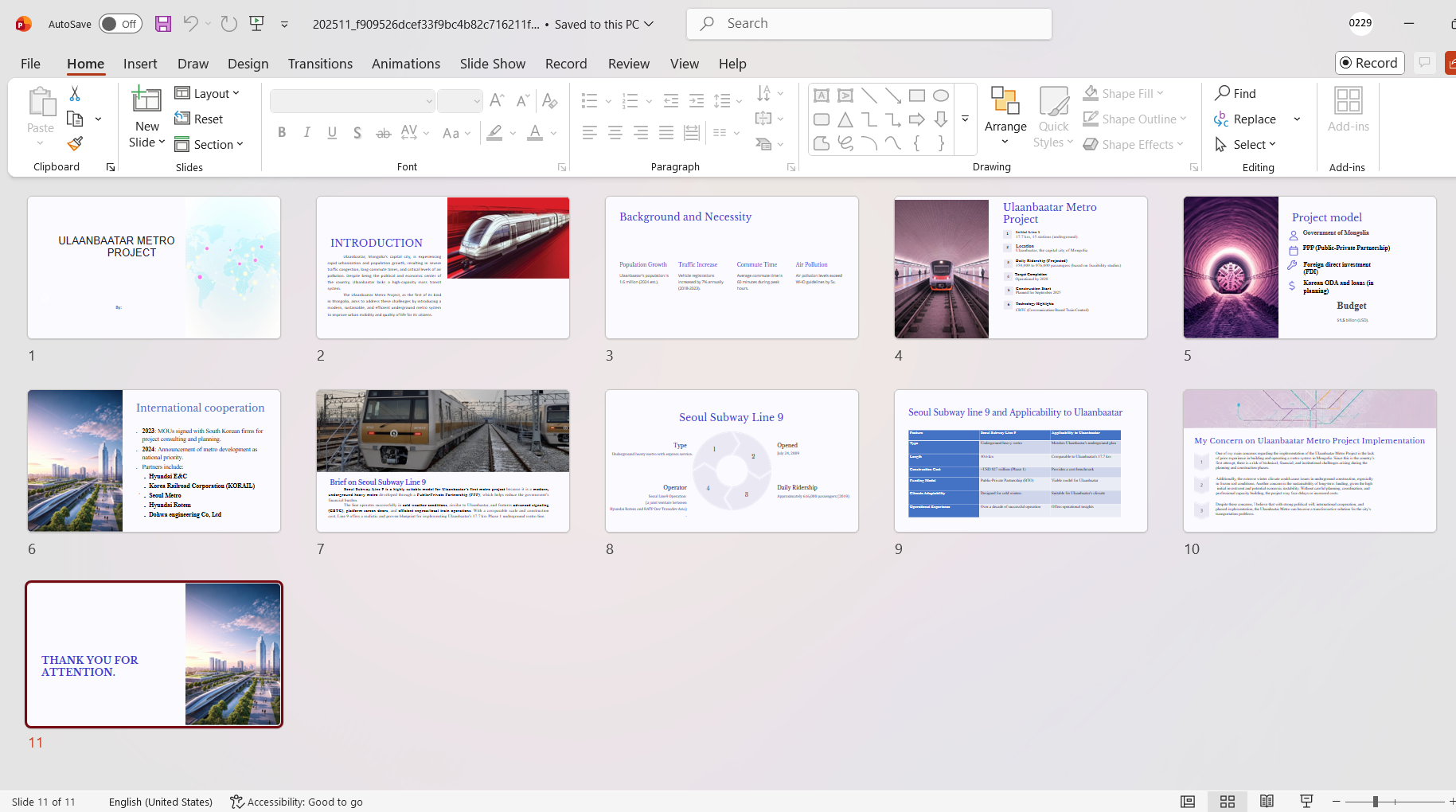Toggle Bold formatting
Viewport: 1456px width, 812px height.
(282, 133)
